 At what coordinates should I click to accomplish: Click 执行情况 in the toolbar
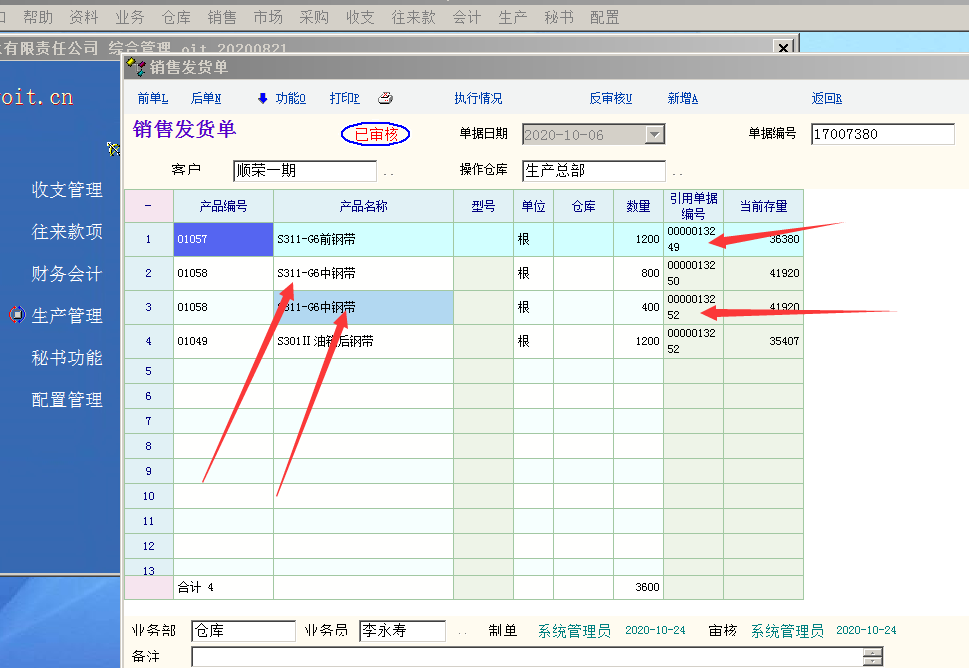tap(478, 98)
